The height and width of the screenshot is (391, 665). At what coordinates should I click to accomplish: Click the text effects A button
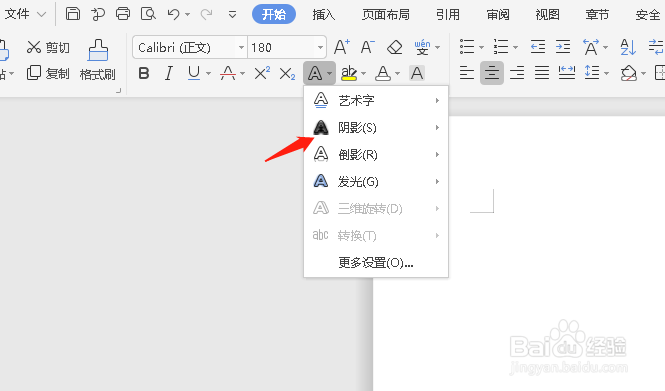pyautogui.click(x=315, y=73)
